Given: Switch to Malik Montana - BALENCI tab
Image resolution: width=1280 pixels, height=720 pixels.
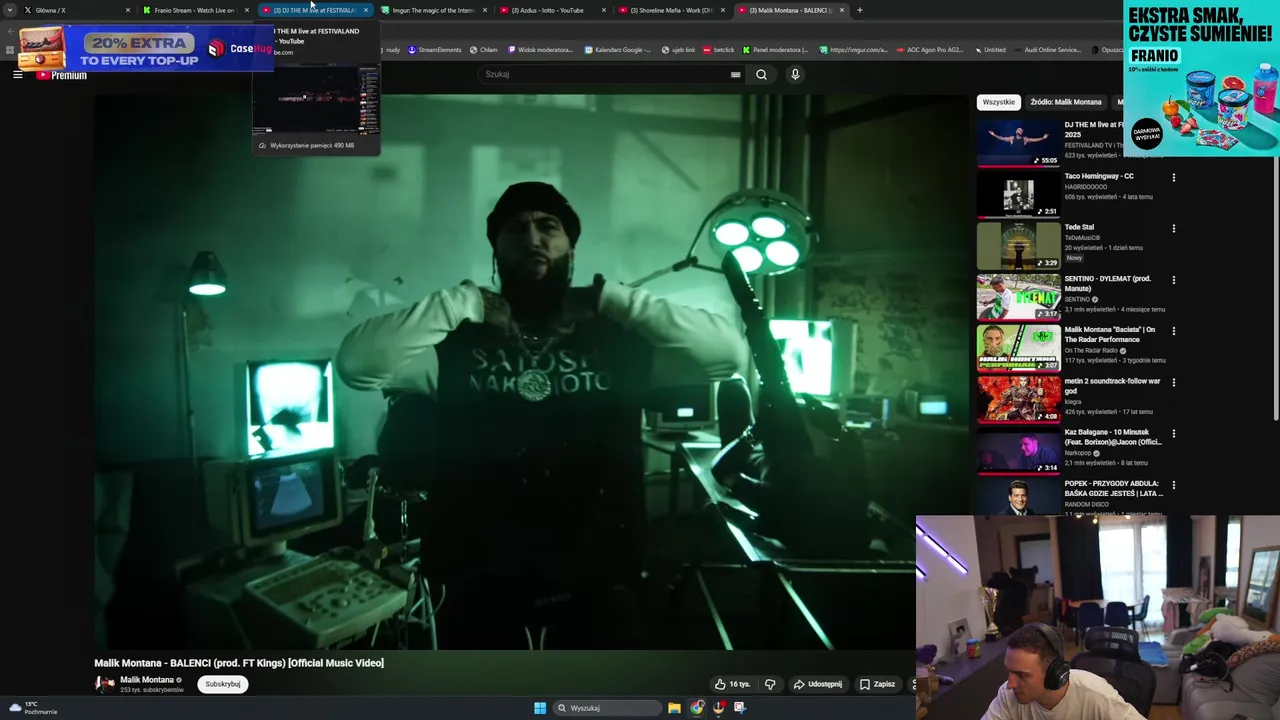Looking at the screenshot, I should (790, 10).
